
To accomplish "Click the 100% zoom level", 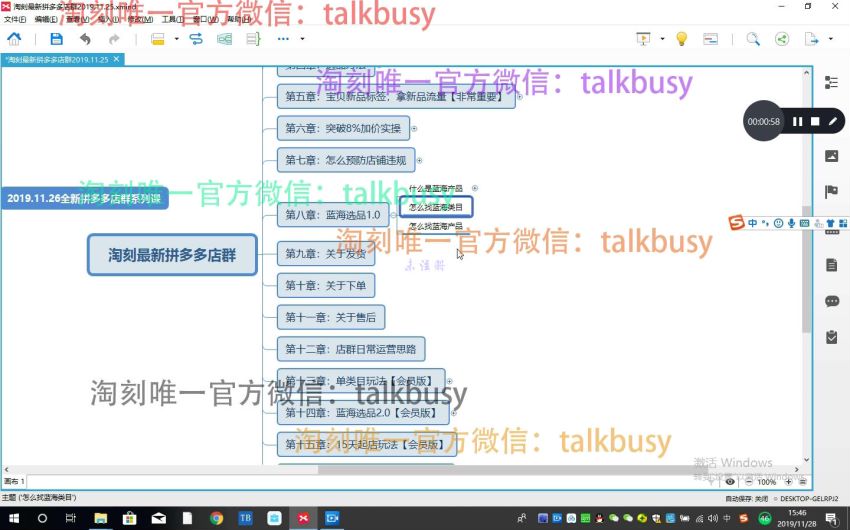I will pos(767,482).
